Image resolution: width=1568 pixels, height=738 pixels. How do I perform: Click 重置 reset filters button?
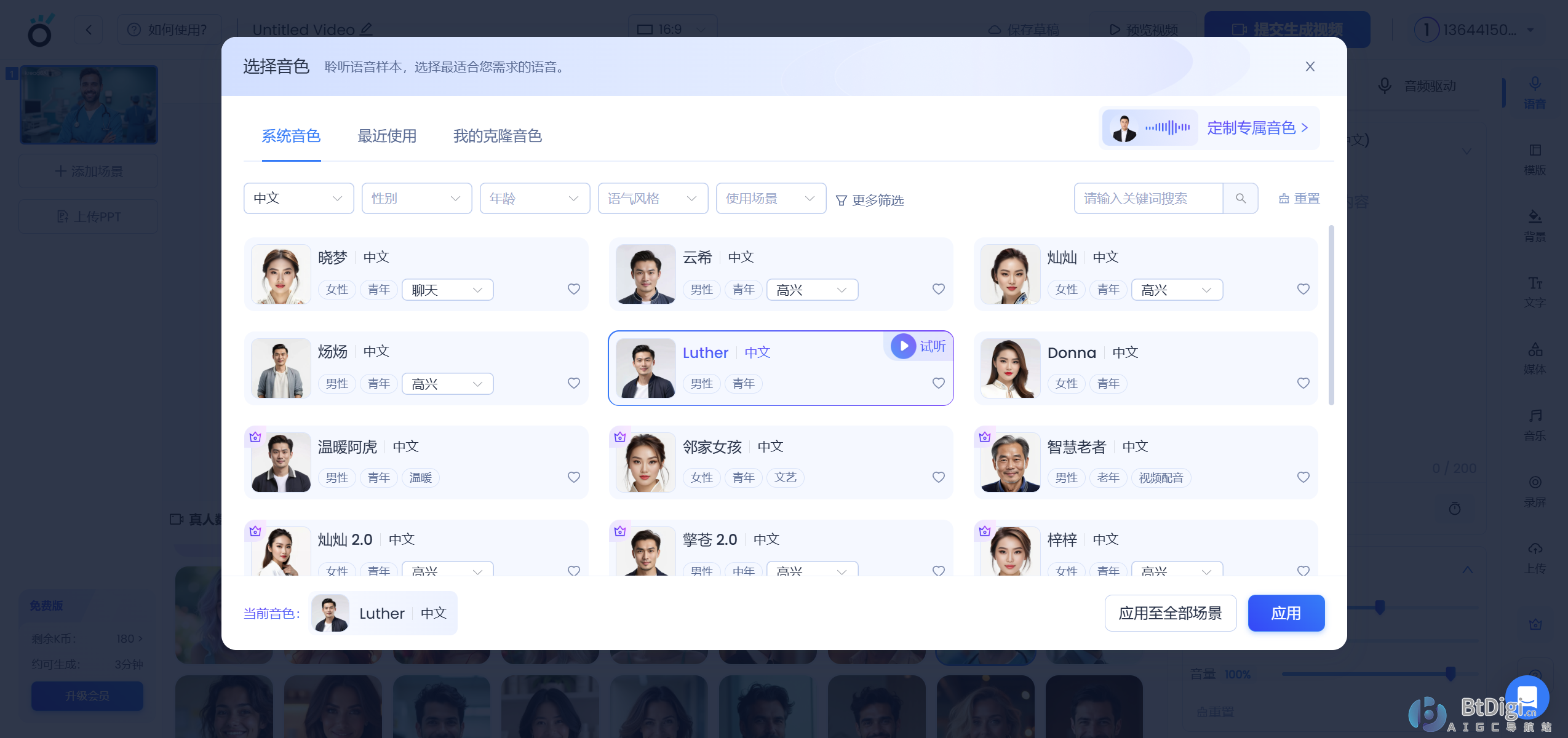[x=1299, y=199]
